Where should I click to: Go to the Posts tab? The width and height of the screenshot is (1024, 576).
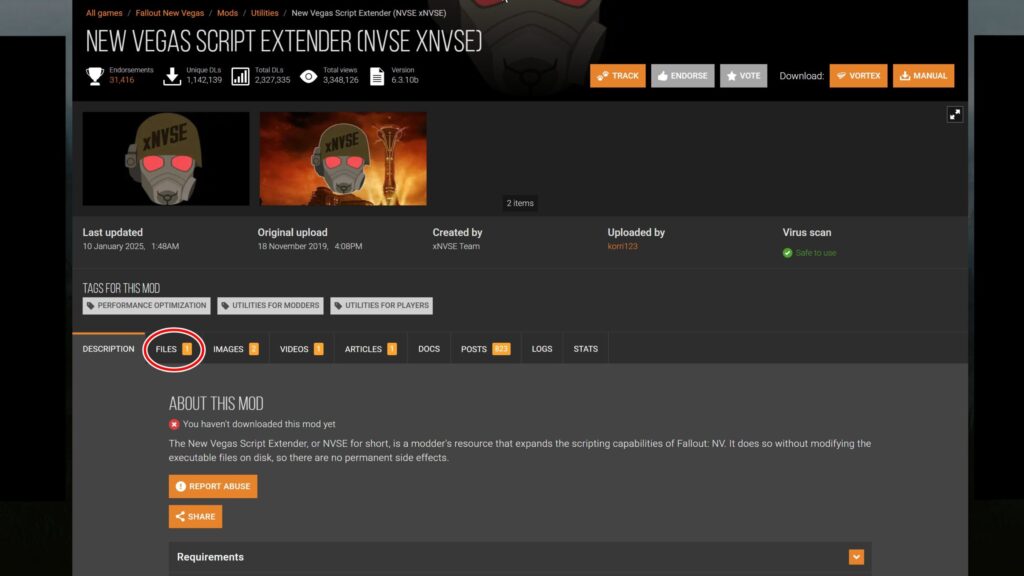click(x=485, y=349)
